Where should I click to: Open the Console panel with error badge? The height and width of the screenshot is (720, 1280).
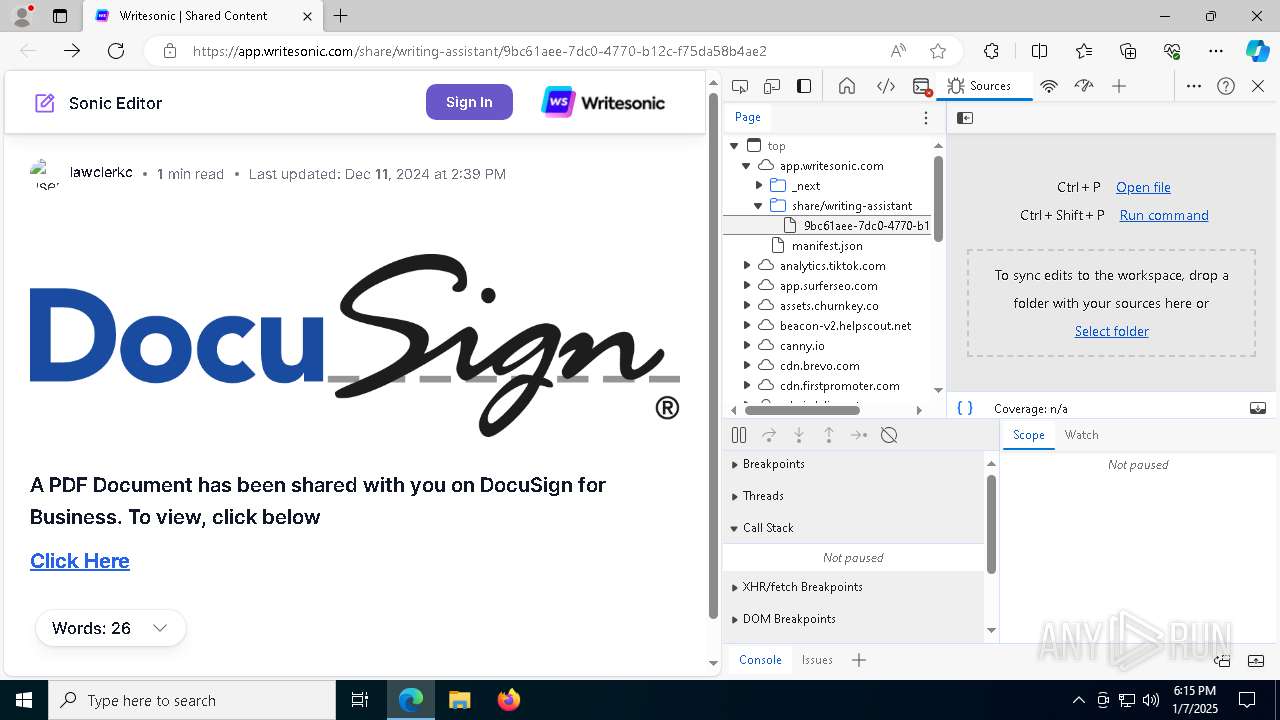point(923,86)
